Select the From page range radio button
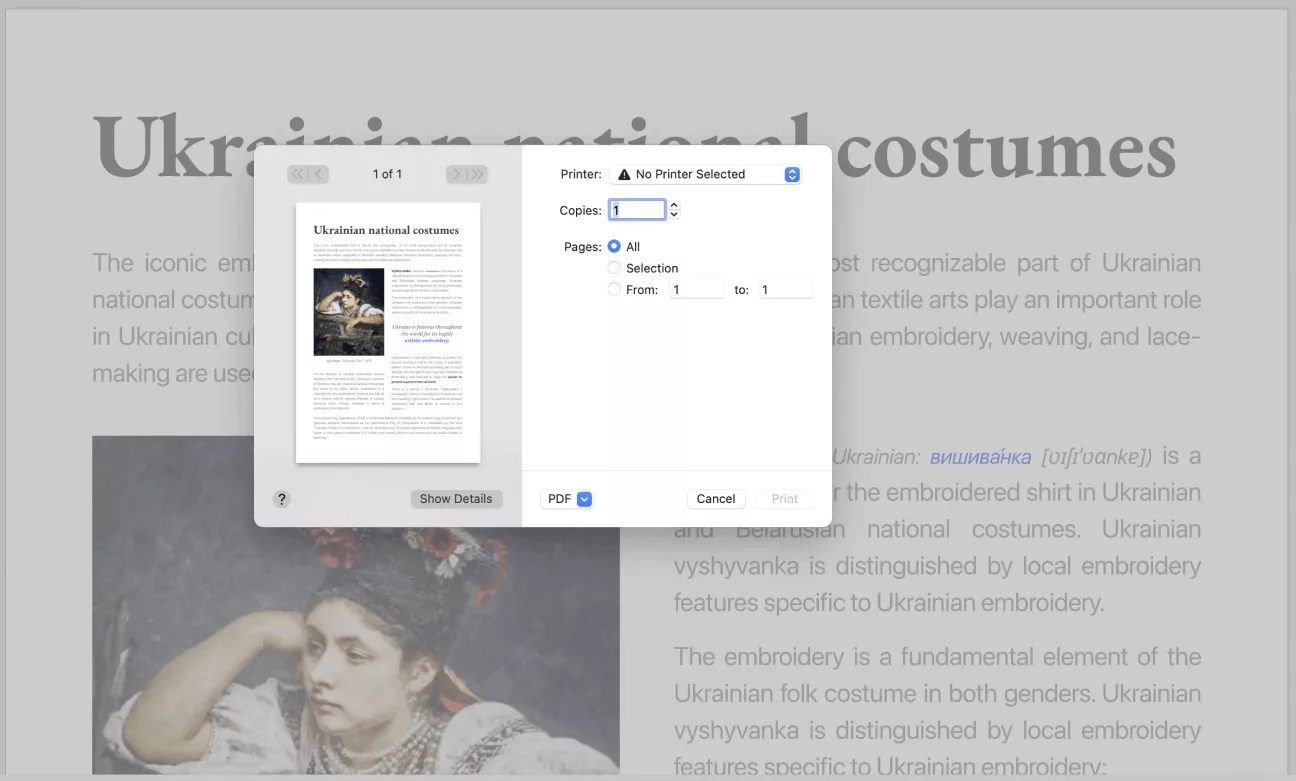The width and height of the screenshot is (1296, 781). tap(614, 290)
